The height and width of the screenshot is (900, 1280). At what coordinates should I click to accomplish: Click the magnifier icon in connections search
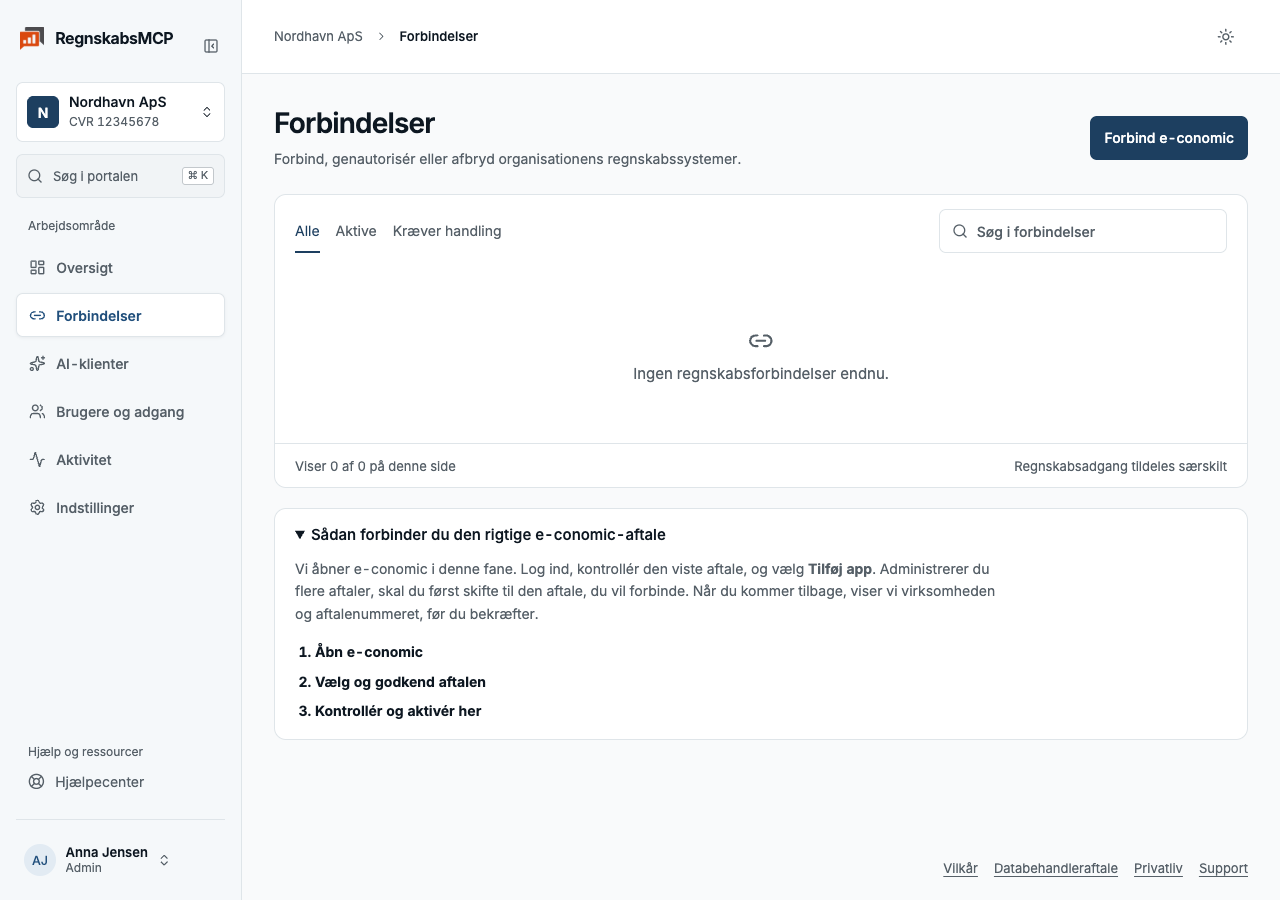(x=960, y=231)
